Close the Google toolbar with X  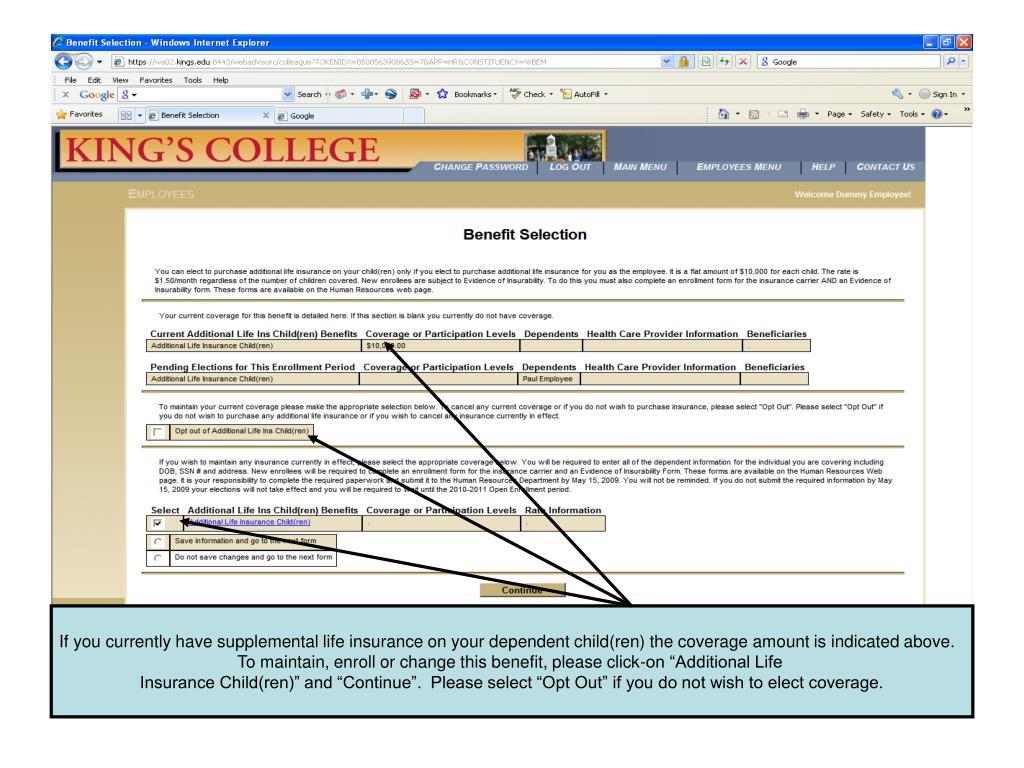pos(65,95)
